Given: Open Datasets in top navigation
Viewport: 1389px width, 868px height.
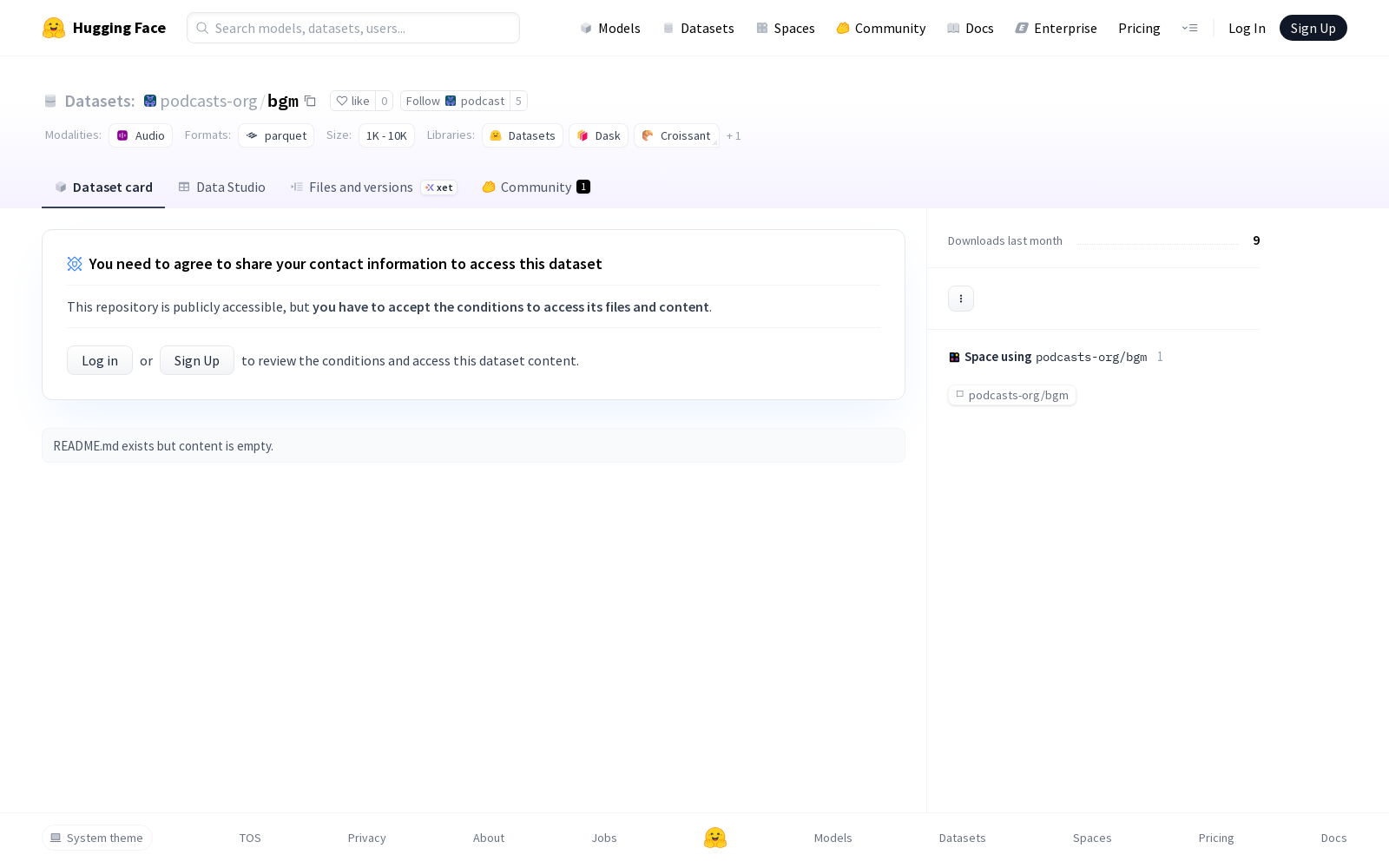Looking at the screenshot, I should pos(698,28).
